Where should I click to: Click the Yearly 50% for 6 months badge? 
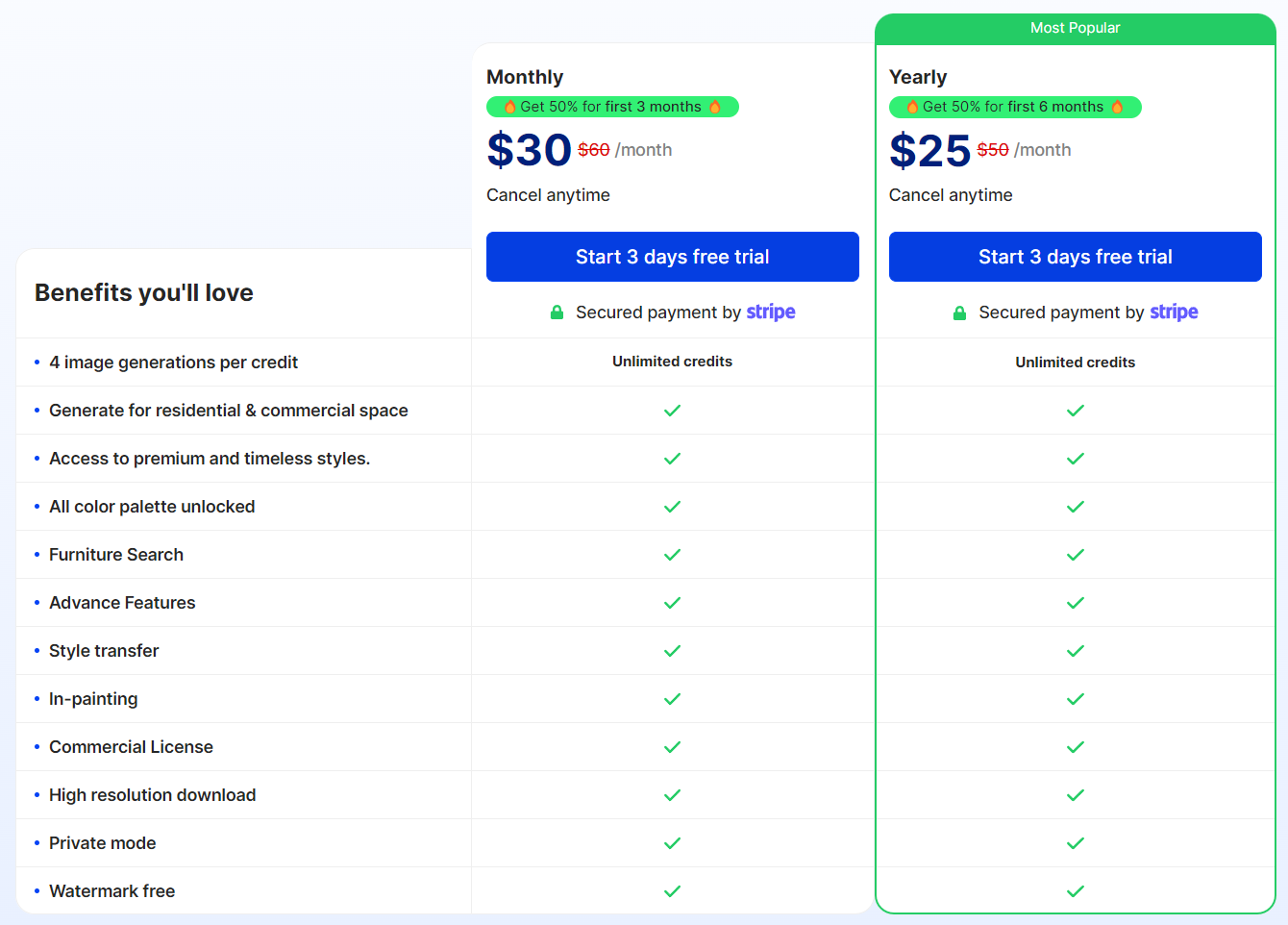[1015, 107]
